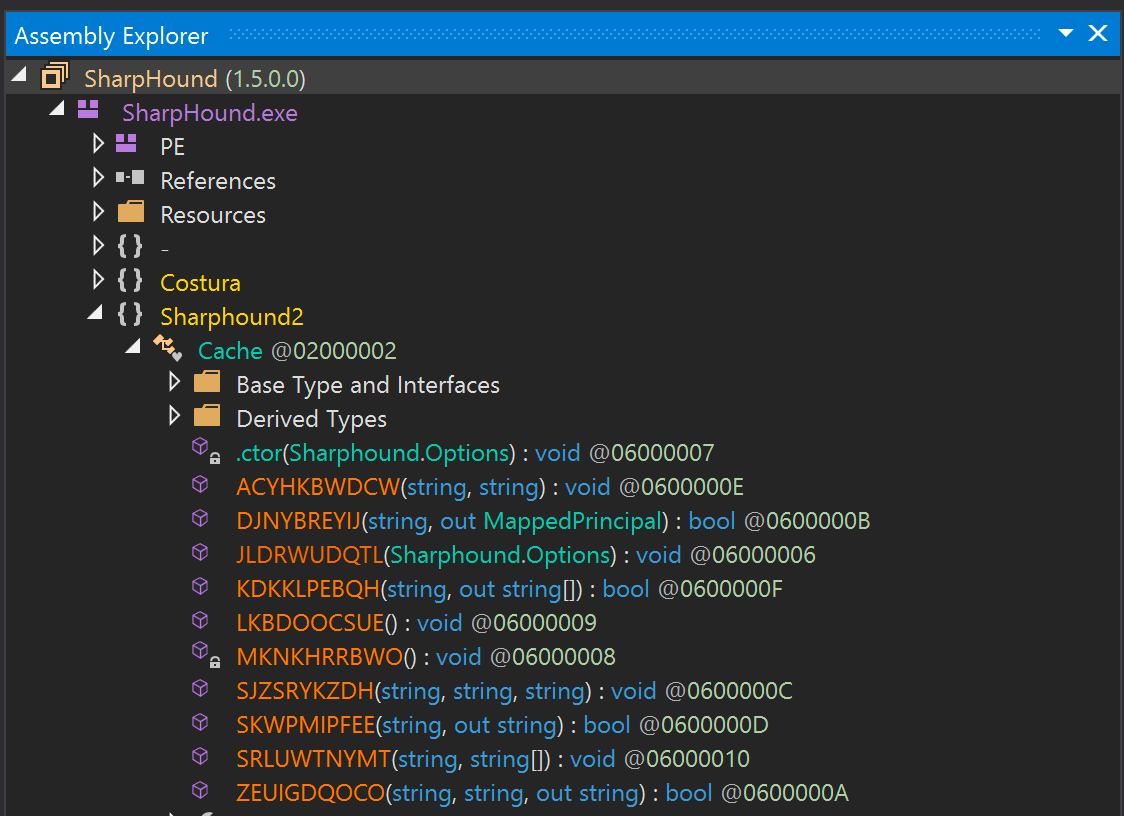The height and width of the screenshot is (816, 1124).
Task: Click the Base Type and Interfaces folder icon
Action: [x=207, y=381]
